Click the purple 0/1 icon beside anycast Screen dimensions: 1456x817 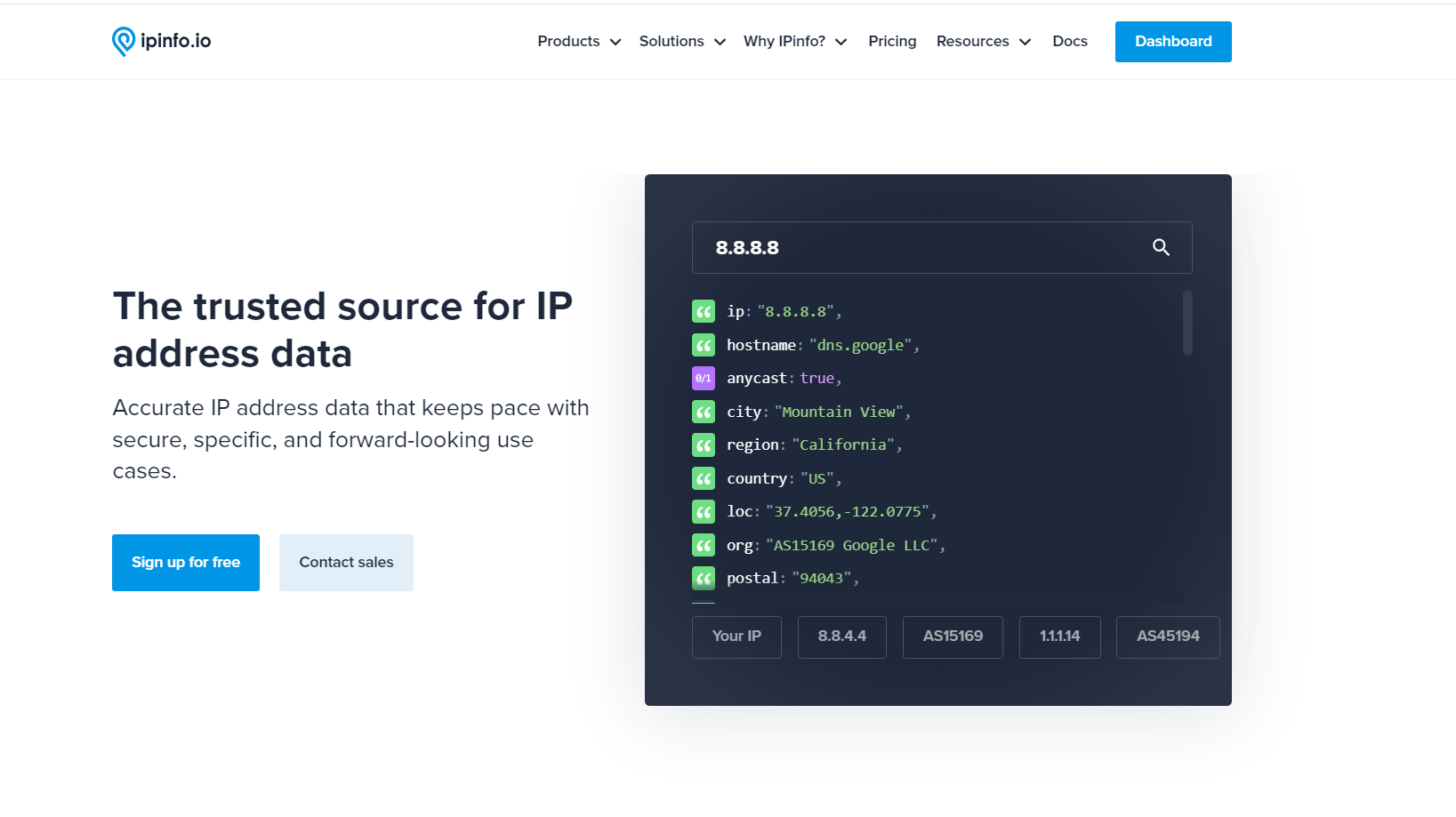703,378
